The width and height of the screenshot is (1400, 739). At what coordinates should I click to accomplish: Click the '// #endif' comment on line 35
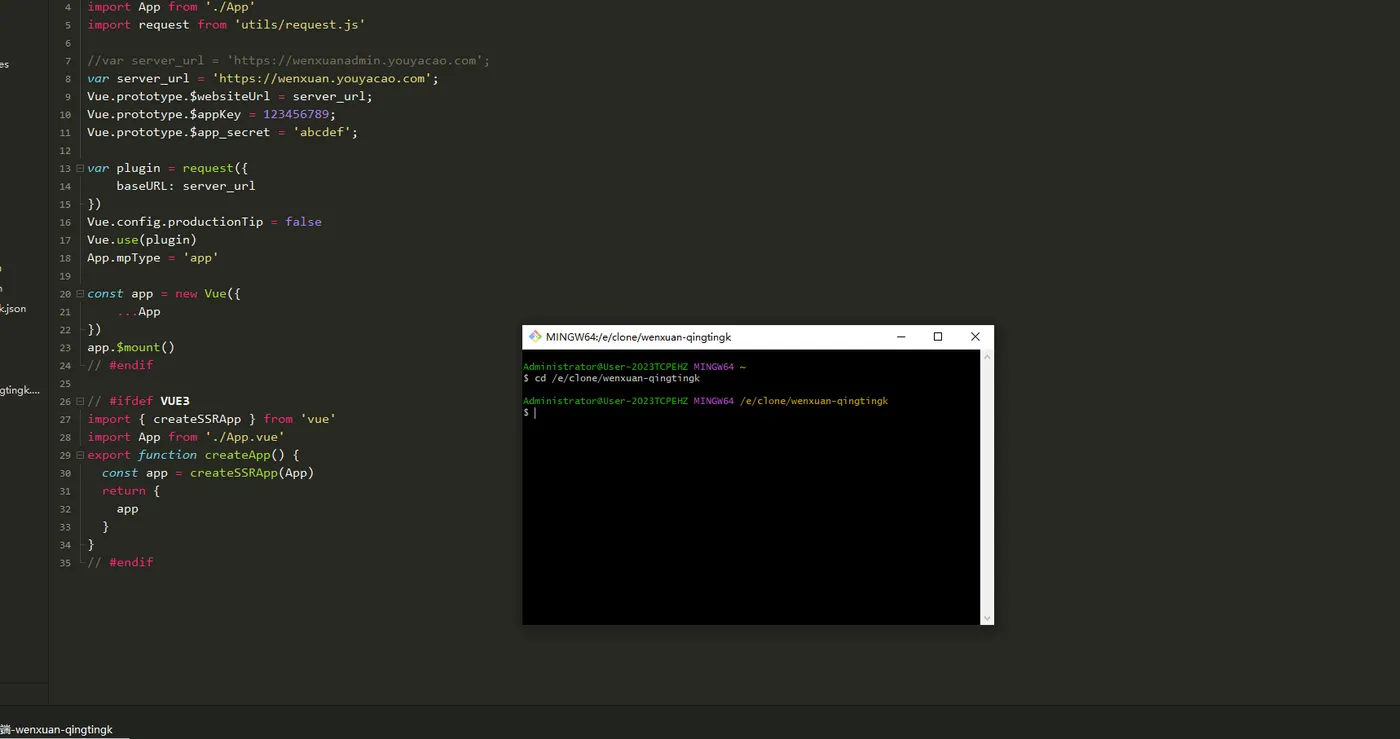pos(120,563)
